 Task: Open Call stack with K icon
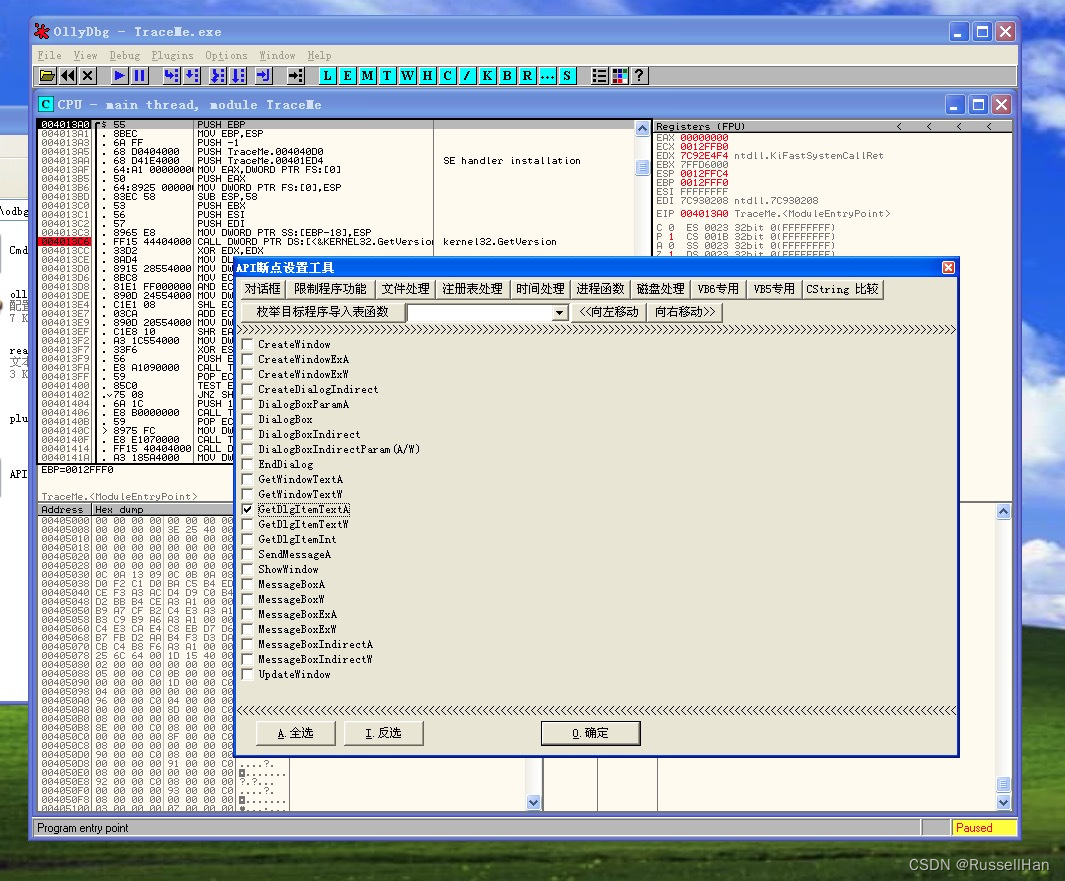click(487, 76)
